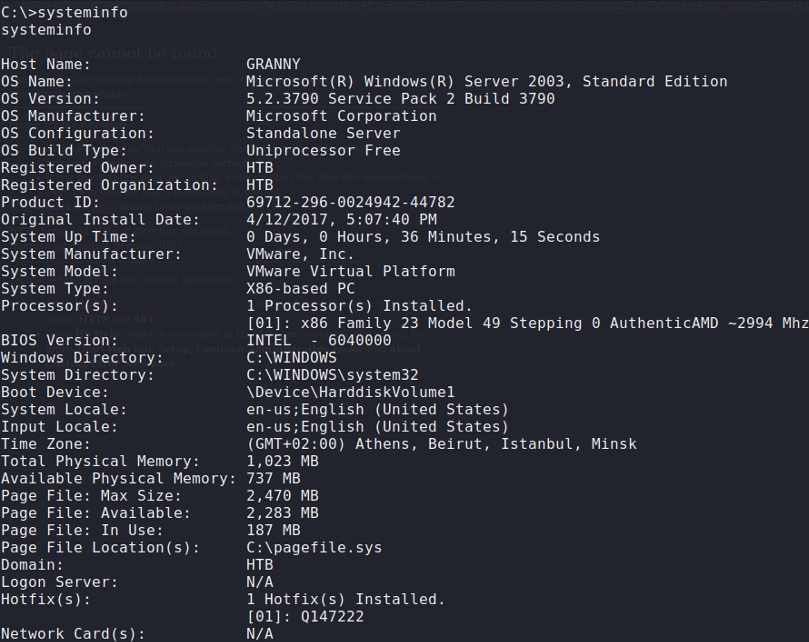This screenshot has width=809, height=642.
Task: Click the Uniprocessor Free build type value
Action: (323, 150)
